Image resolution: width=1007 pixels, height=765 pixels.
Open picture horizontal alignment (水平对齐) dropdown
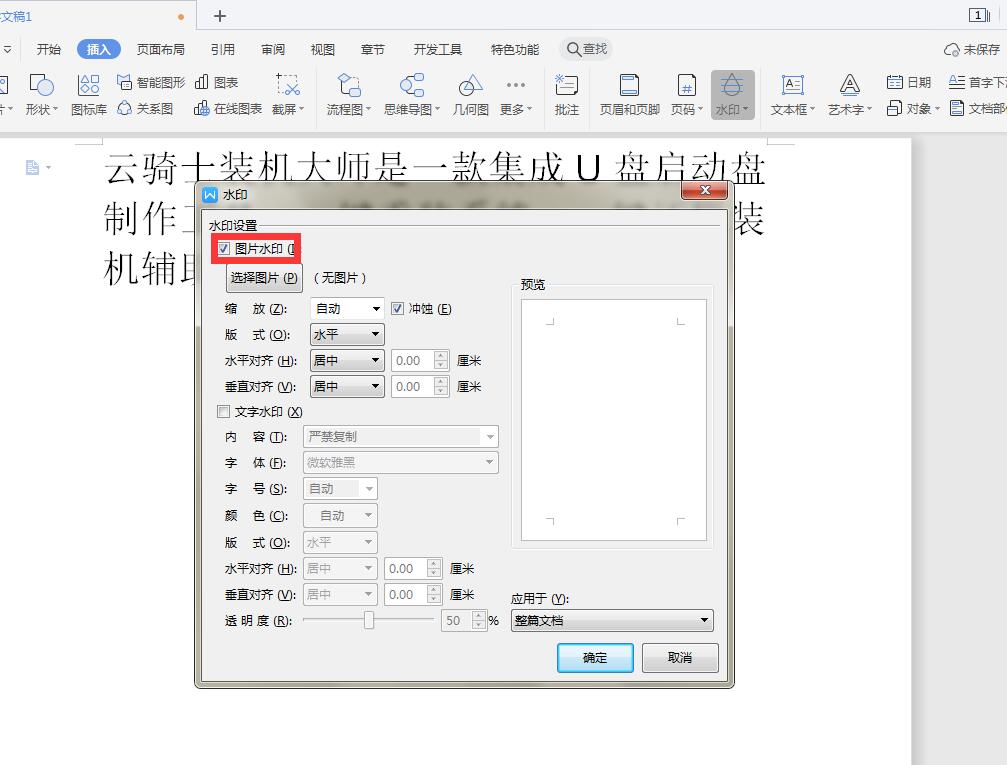click(x=347, y=360)
